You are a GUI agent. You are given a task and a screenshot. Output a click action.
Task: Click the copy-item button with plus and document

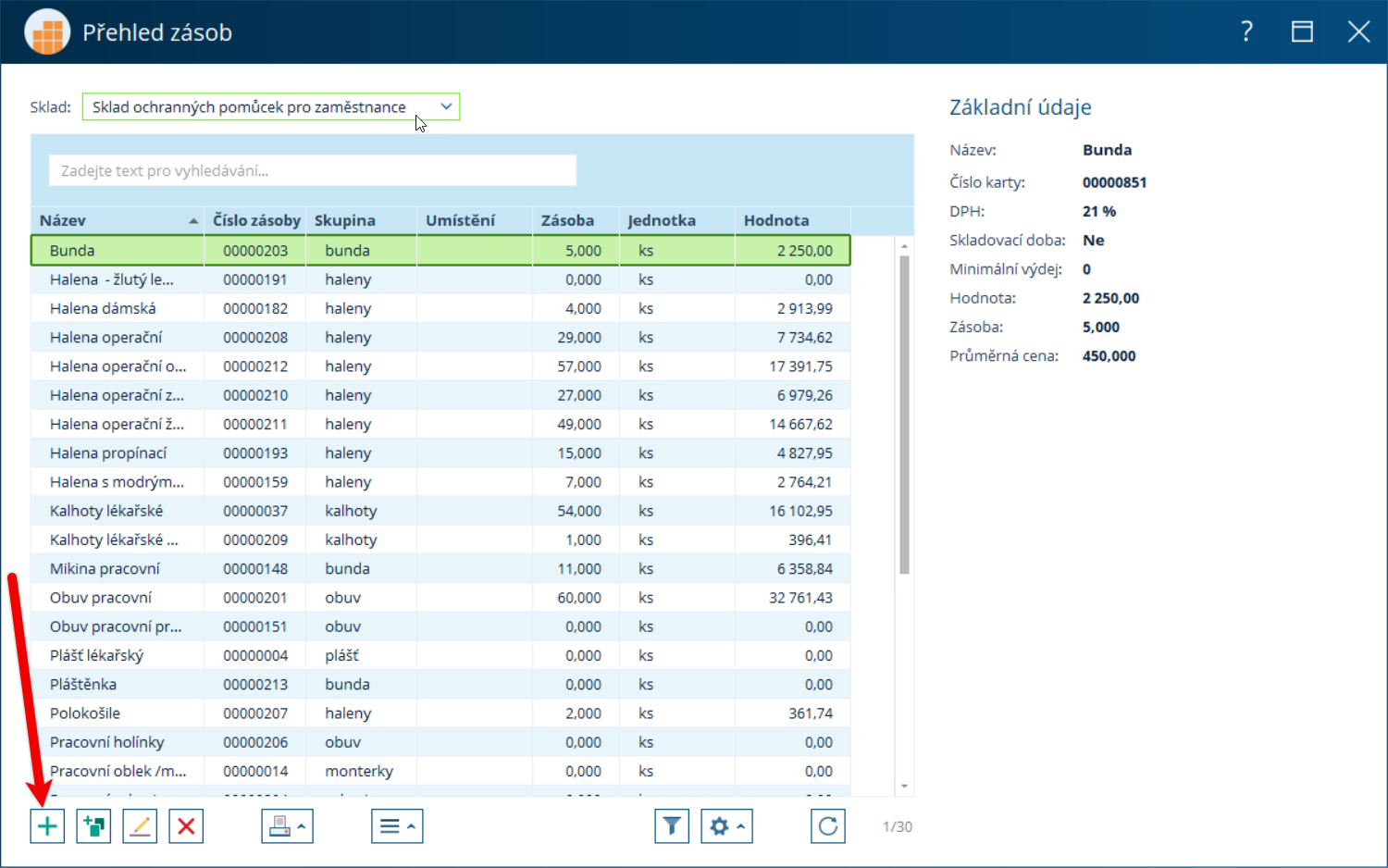tap(93, 826)
